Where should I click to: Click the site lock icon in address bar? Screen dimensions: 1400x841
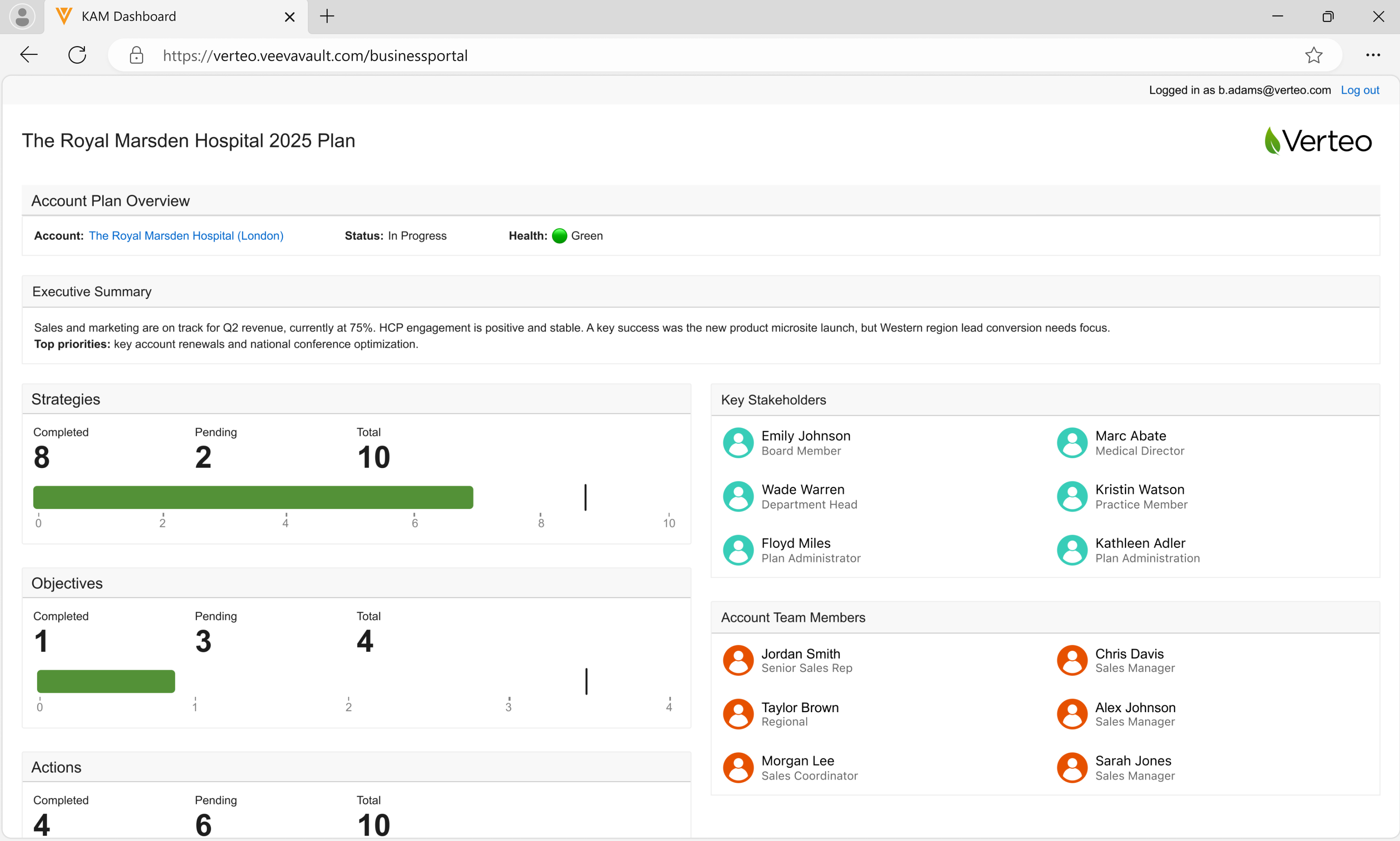(136, 55)
